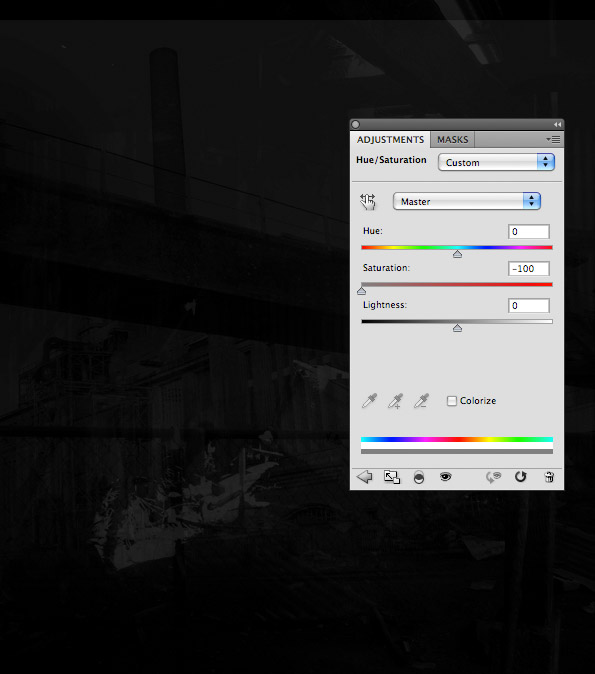Click the rainbow color range bar
The width and height of the screenshot is (595, 674).
click(x=457, y=439)
